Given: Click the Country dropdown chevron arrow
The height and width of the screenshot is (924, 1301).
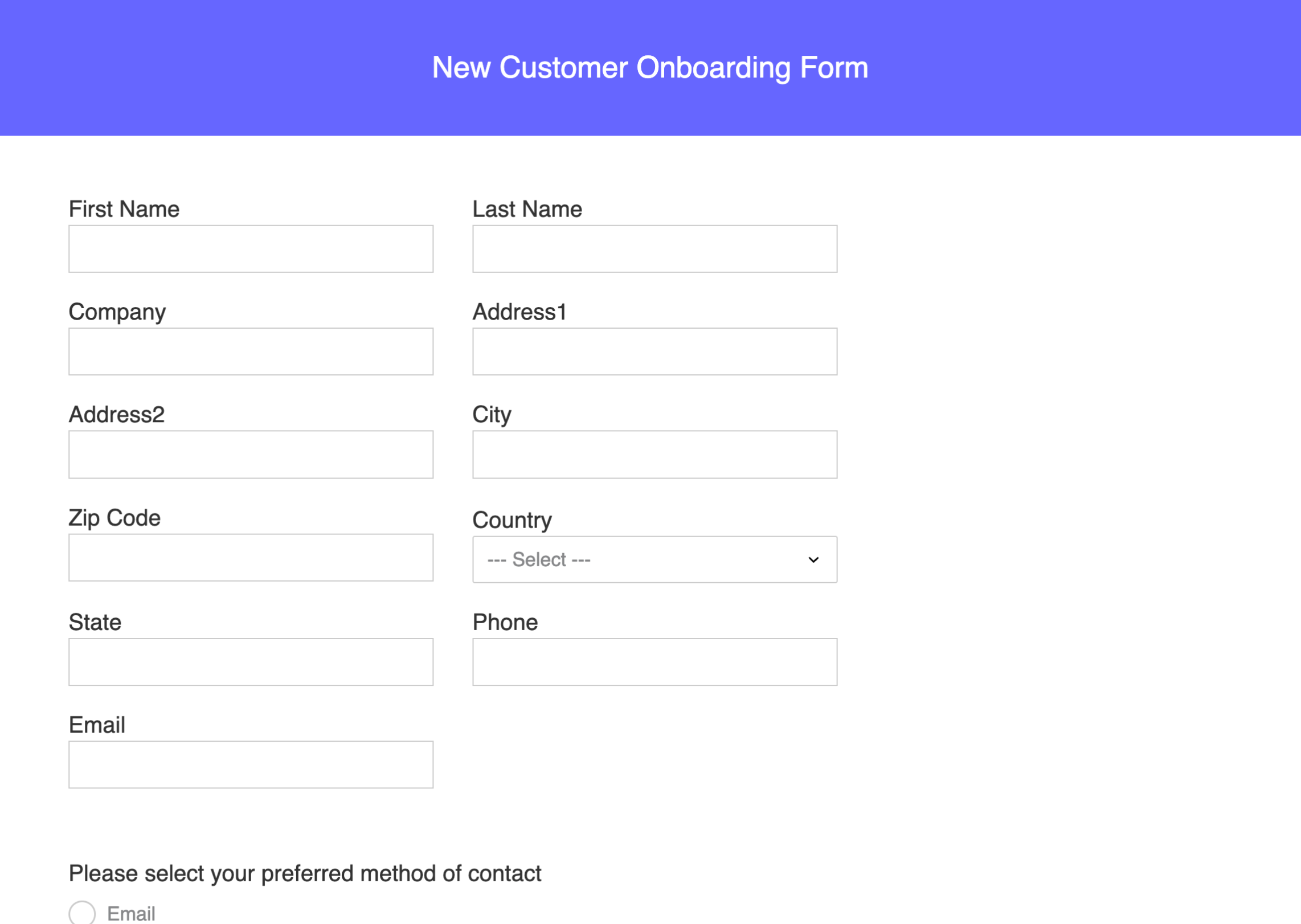Looking at the screenshot, I should coord(813,559).
